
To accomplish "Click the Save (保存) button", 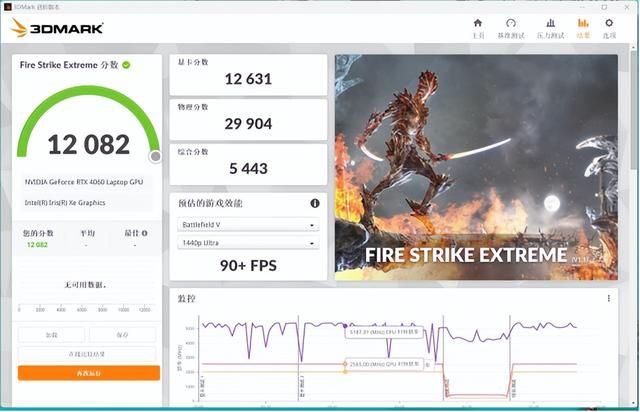I will point(122,335).
